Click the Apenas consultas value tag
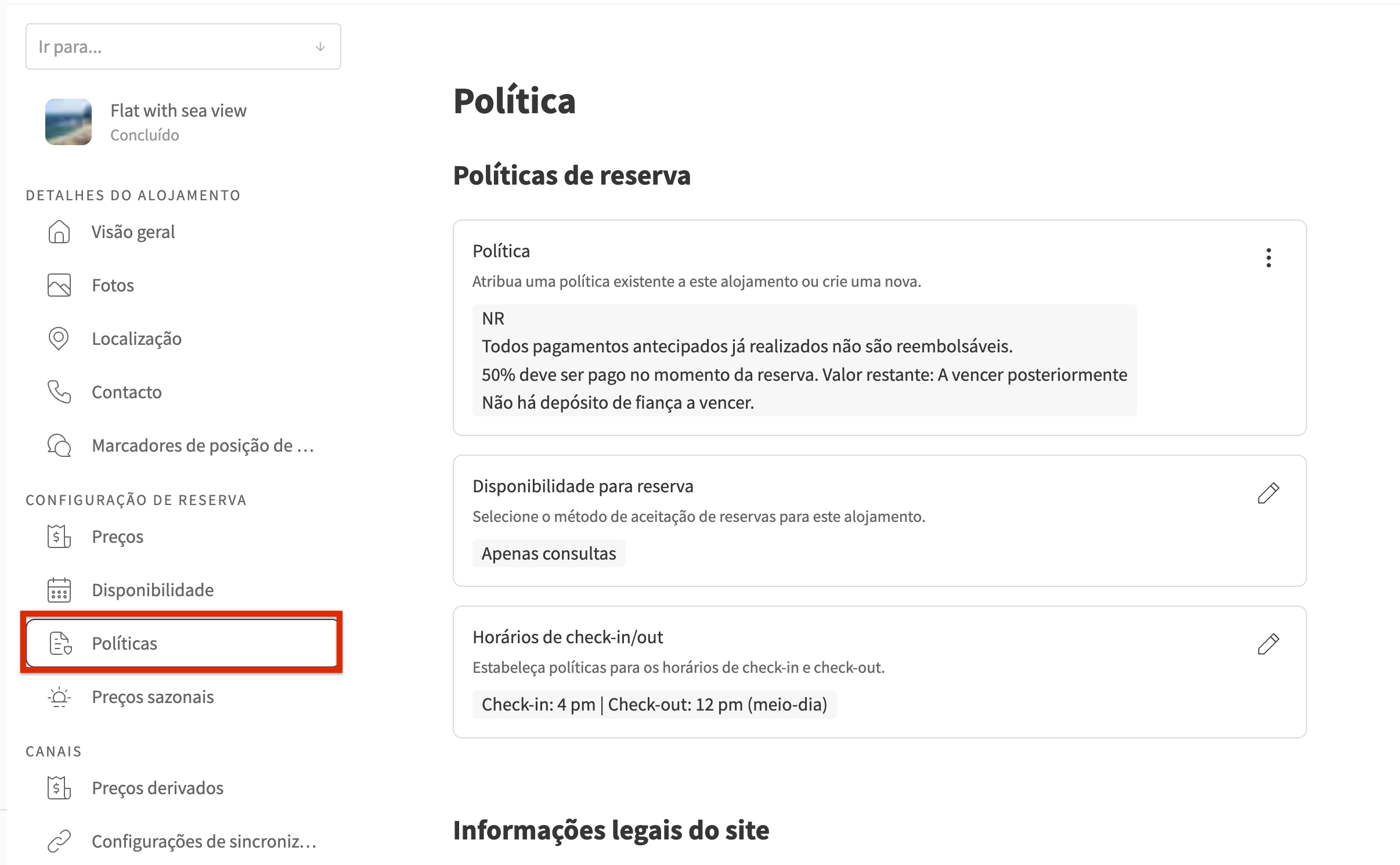 pyautogui.click(x=549, y=553)
